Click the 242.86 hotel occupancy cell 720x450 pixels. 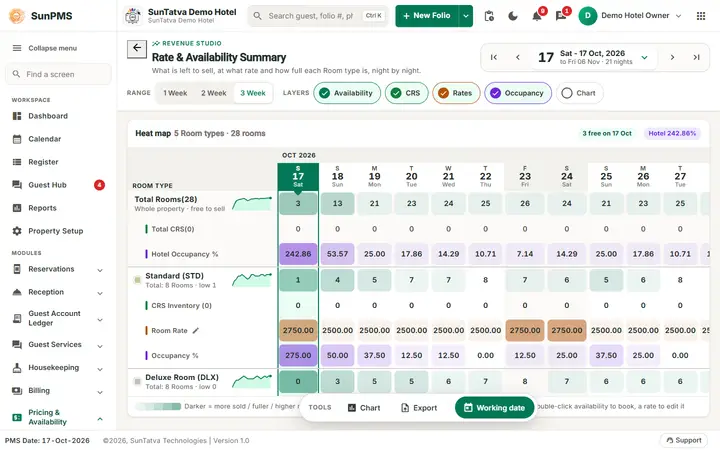click(x=298, y=254)
